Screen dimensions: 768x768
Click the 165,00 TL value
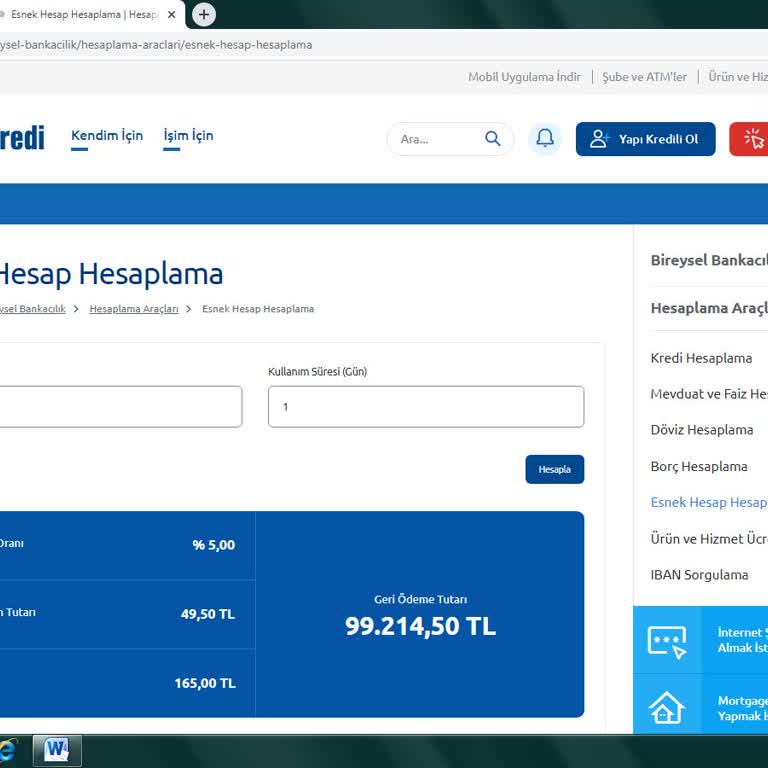pyautogui.click(x=205, y=683)
